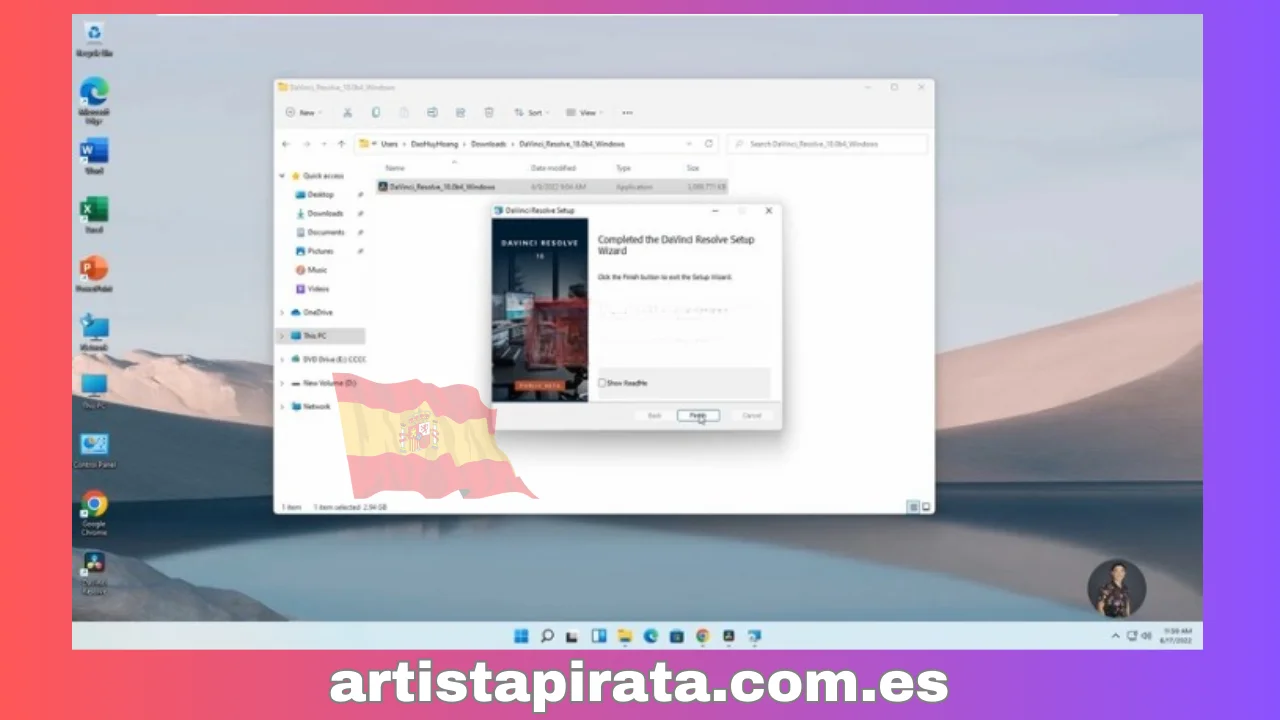The height and width of the screenshot is (720, 1280).
Task: Click the Rename icon in Explorer toolbar
Action: point(432,113)
